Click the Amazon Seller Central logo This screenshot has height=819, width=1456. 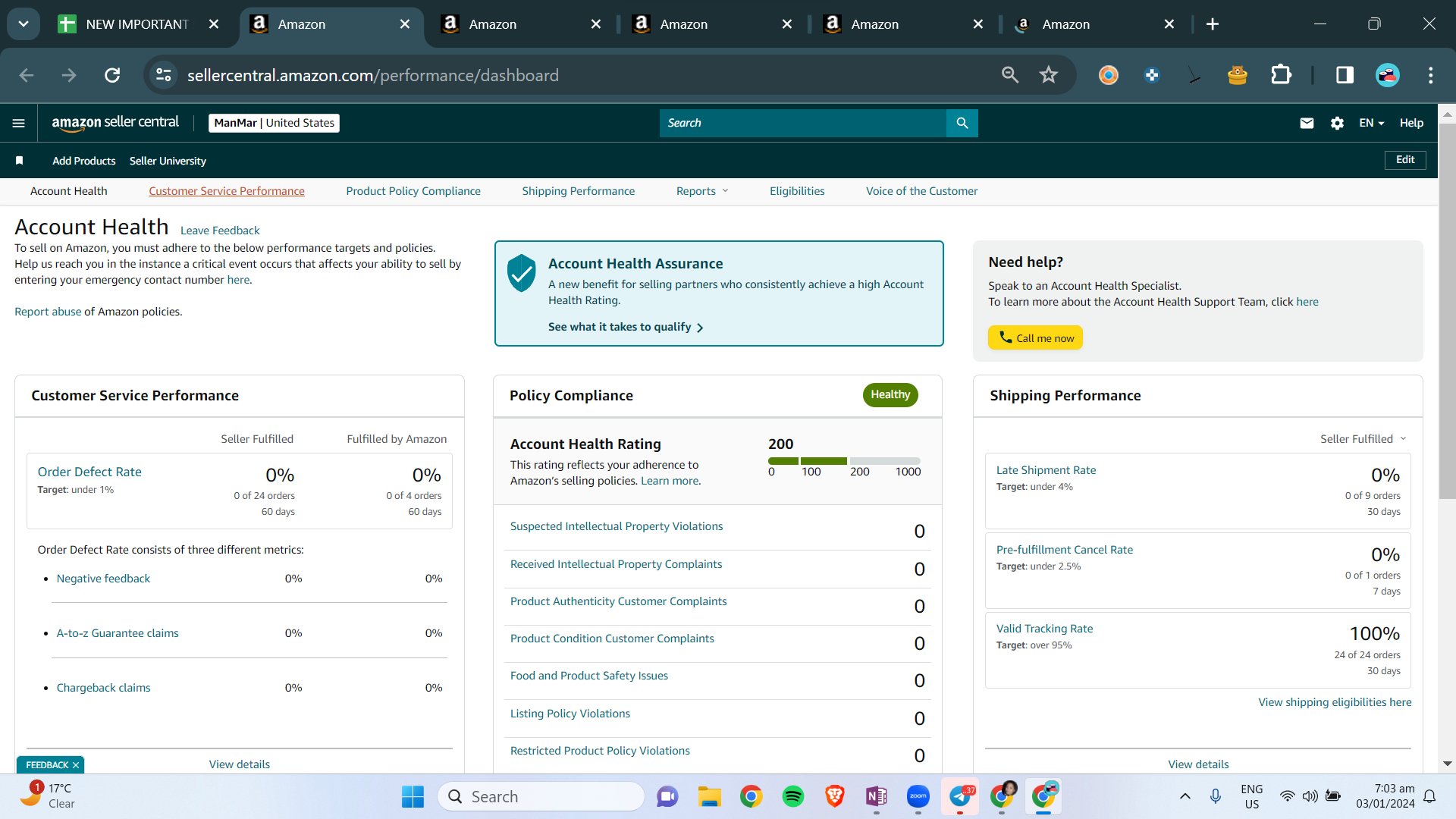pyautogui.click(x=115, y=123)
